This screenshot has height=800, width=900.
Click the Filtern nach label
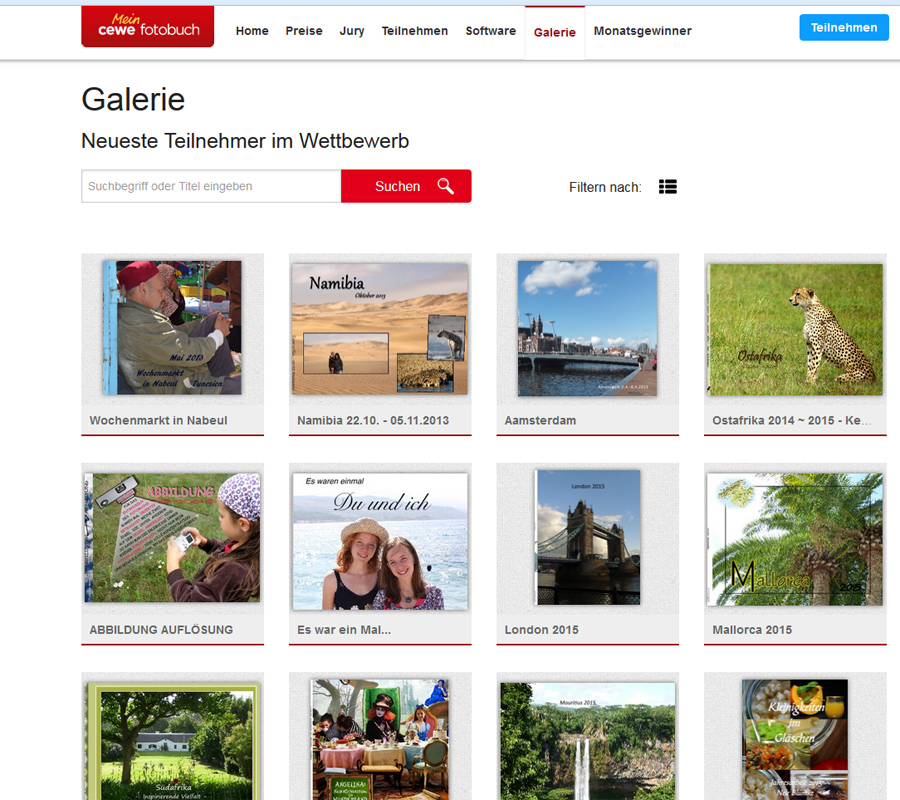[605, 187]
